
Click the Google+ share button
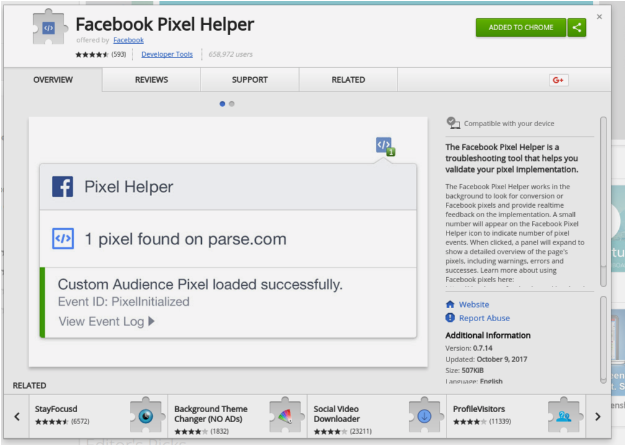point(558,80)
